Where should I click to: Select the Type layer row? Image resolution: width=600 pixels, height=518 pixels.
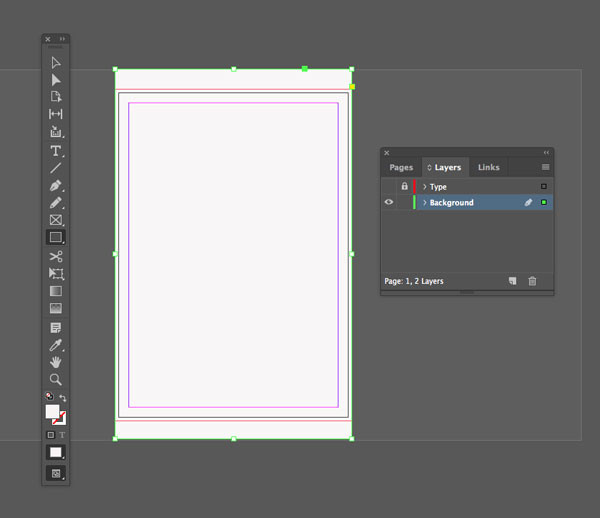coord(467,186)
